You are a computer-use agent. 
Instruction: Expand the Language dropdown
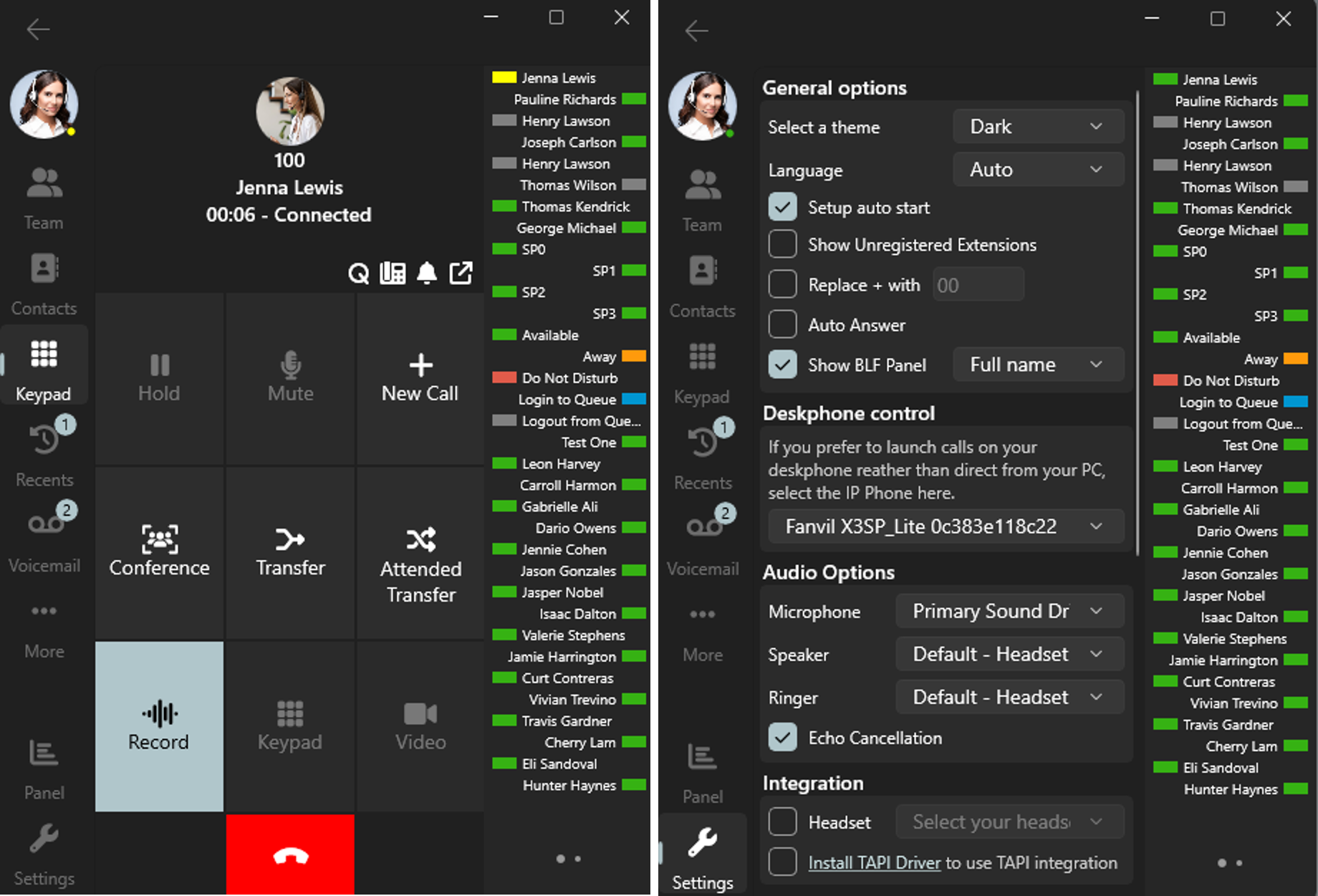pyautogui.click(x=1038, y=170)
